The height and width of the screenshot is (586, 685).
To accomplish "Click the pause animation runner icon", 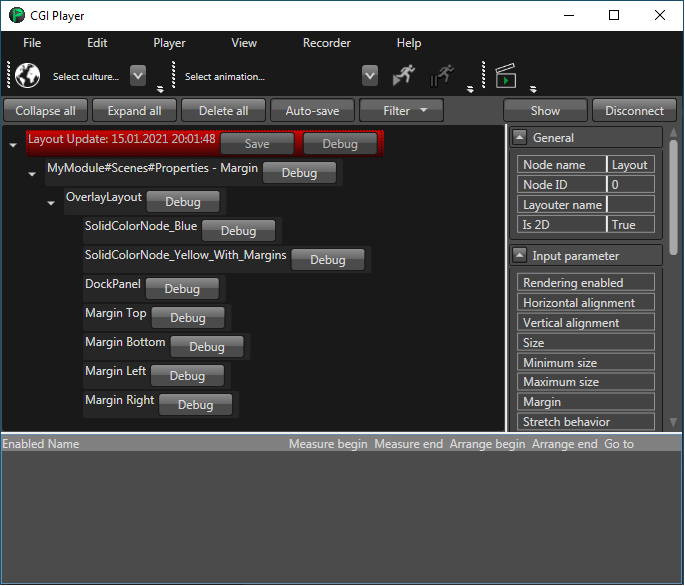I will coord(442,76).
